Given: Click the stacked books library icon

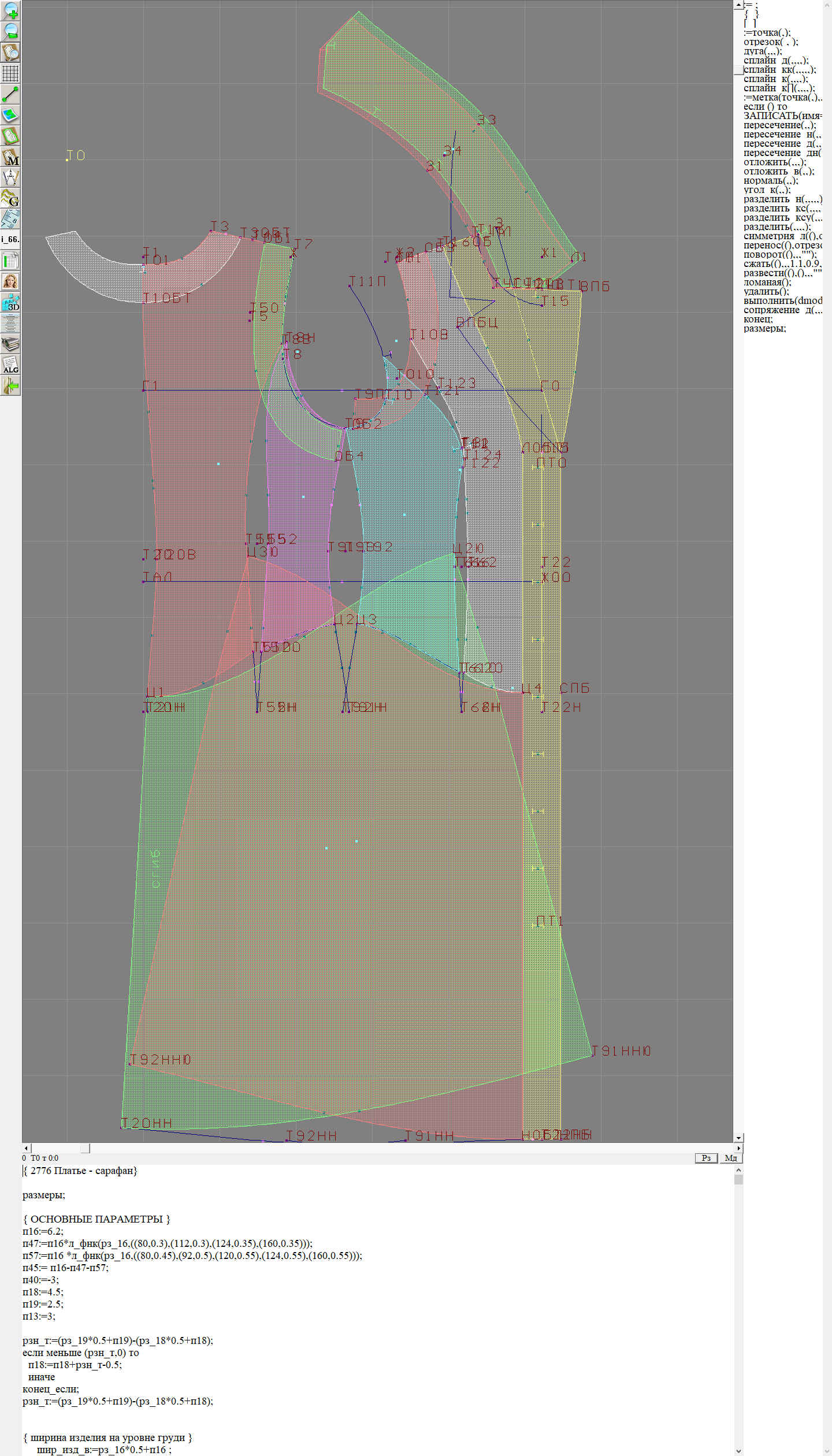Looking at the screenshot, I should click(10, 344).
